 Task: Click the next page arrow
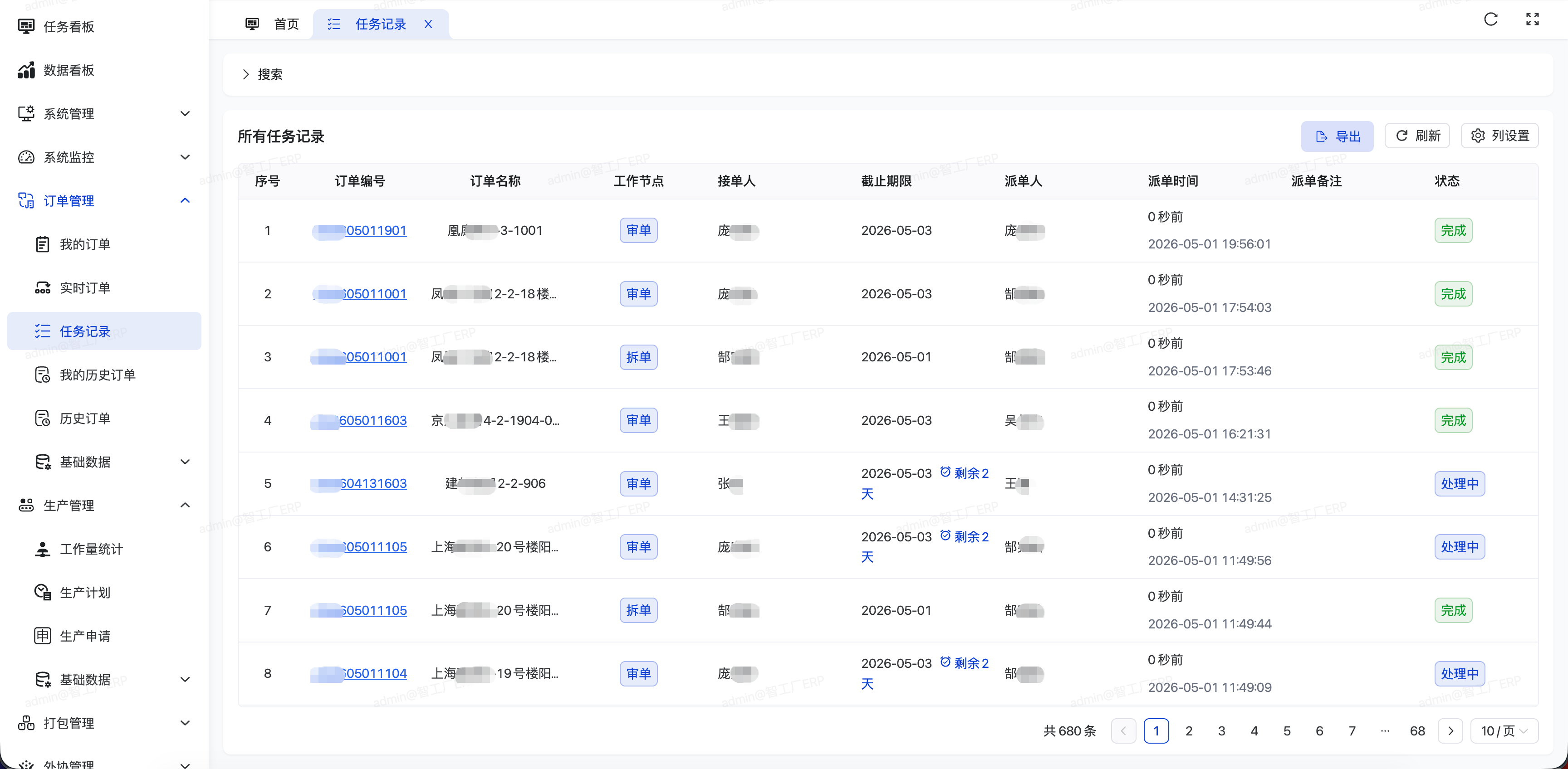pos(1450,730)
